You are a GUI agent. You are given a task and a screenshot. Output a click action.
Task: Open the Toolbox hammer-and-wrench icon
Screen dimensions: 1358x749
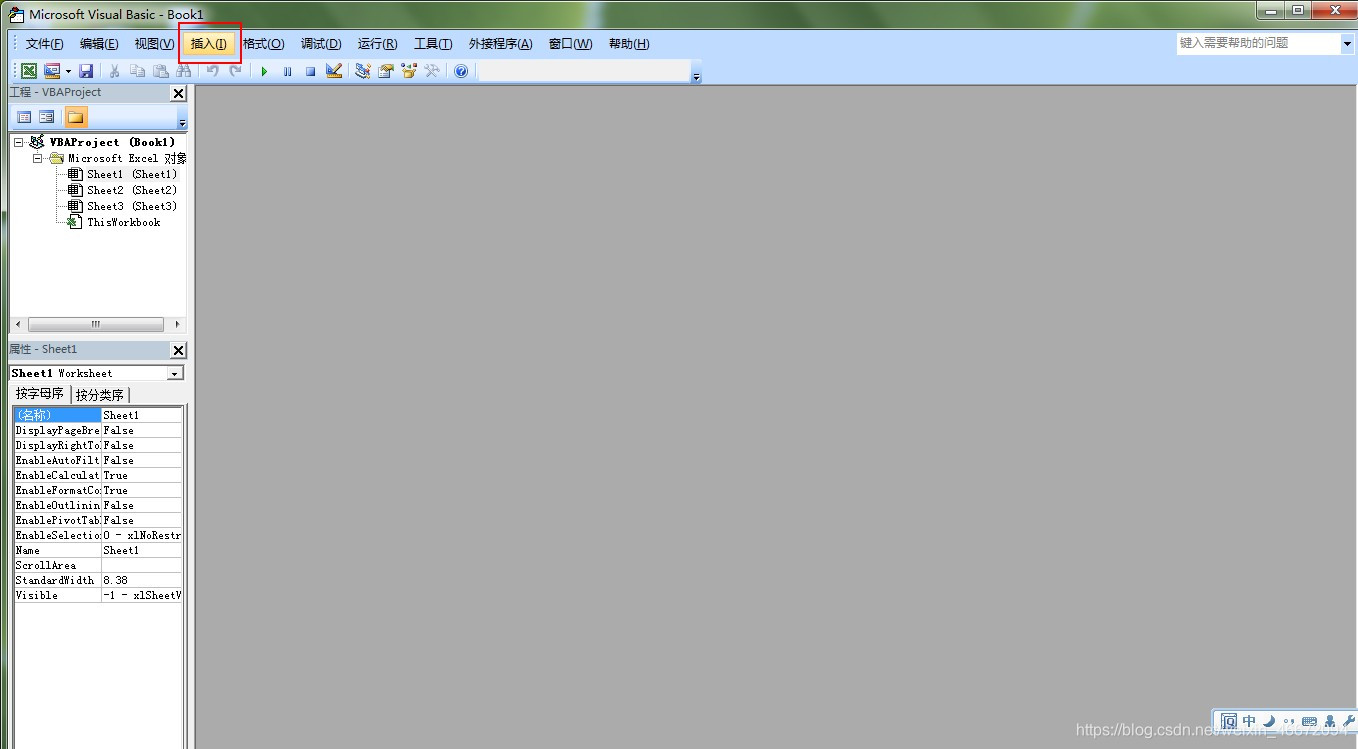point(432,71)
